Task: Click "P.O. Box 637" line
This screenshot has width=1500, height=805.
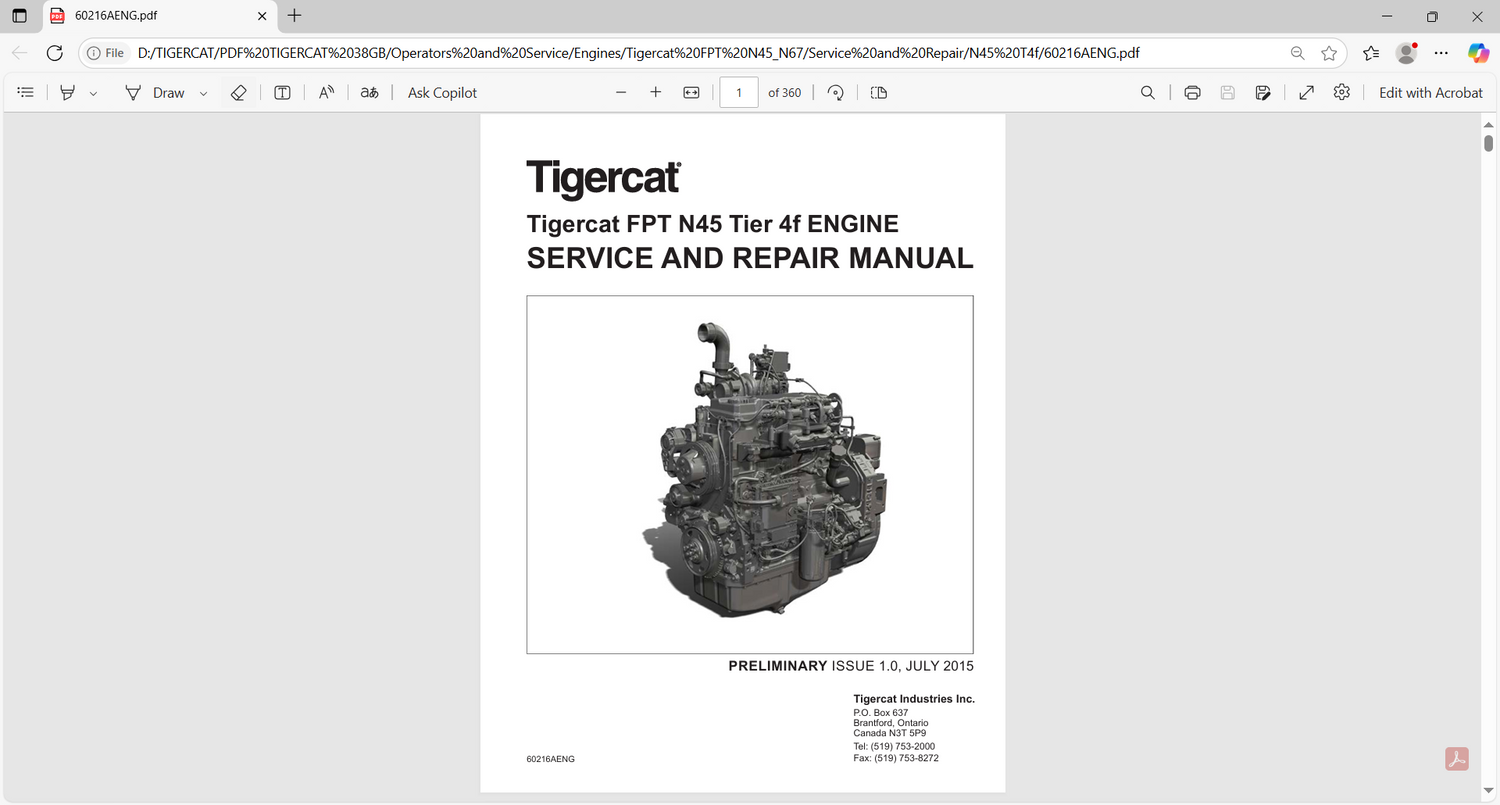Action: coord(881,713)
